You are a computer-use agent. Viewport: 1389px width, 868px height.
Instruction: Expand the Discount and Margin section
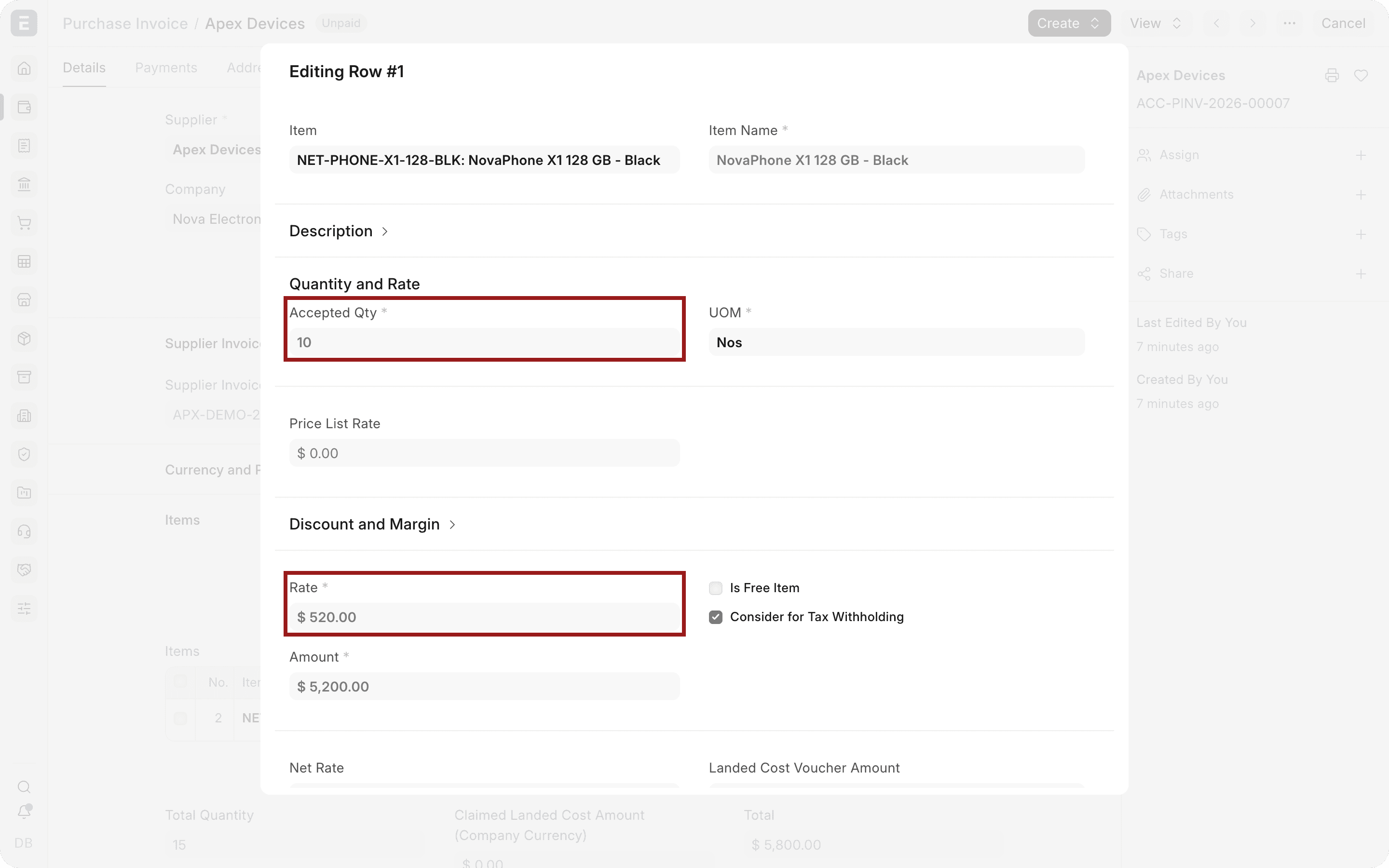tap(372, 524)
